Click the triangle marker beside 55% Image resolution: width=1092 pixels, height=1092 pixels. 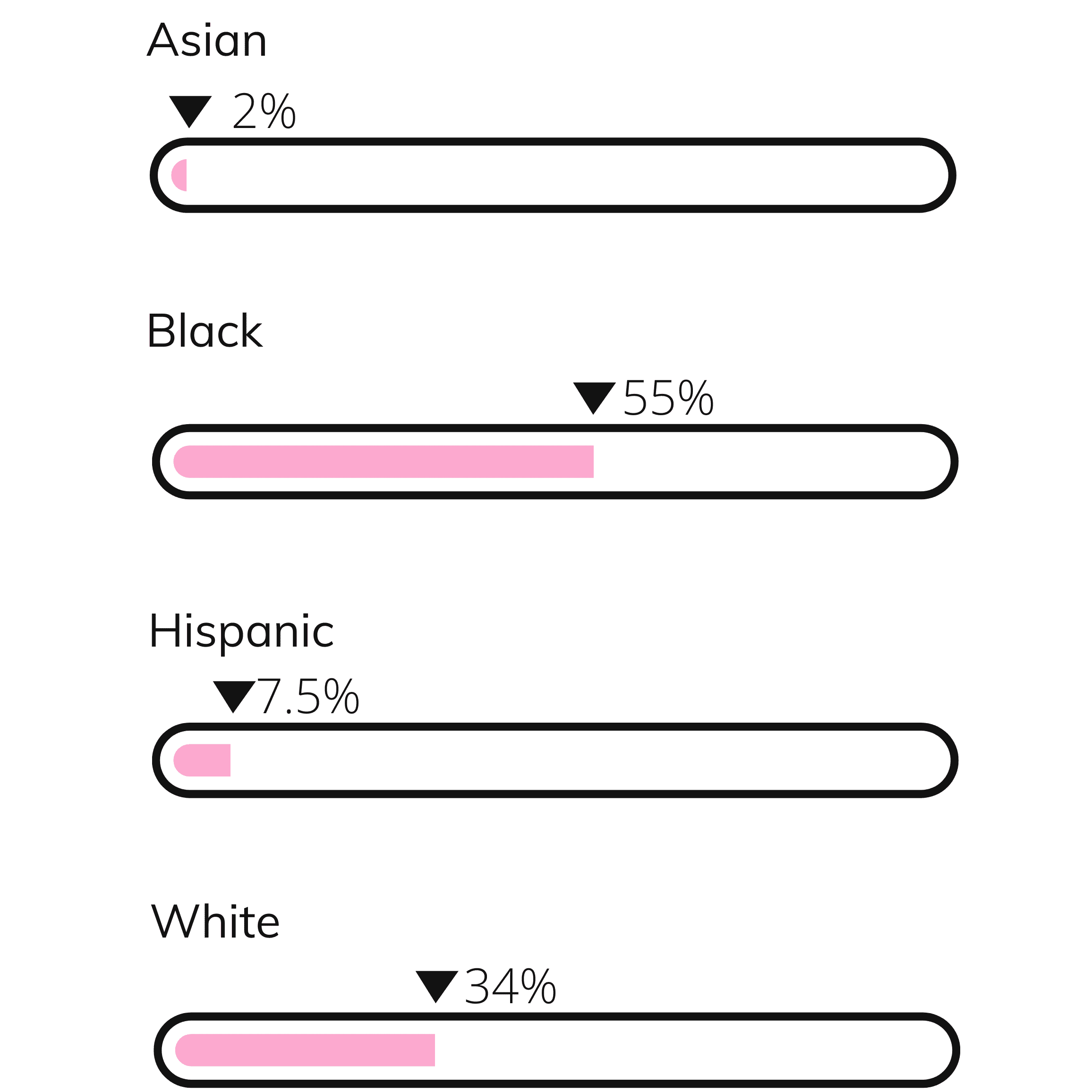click(x=594, y=398)
